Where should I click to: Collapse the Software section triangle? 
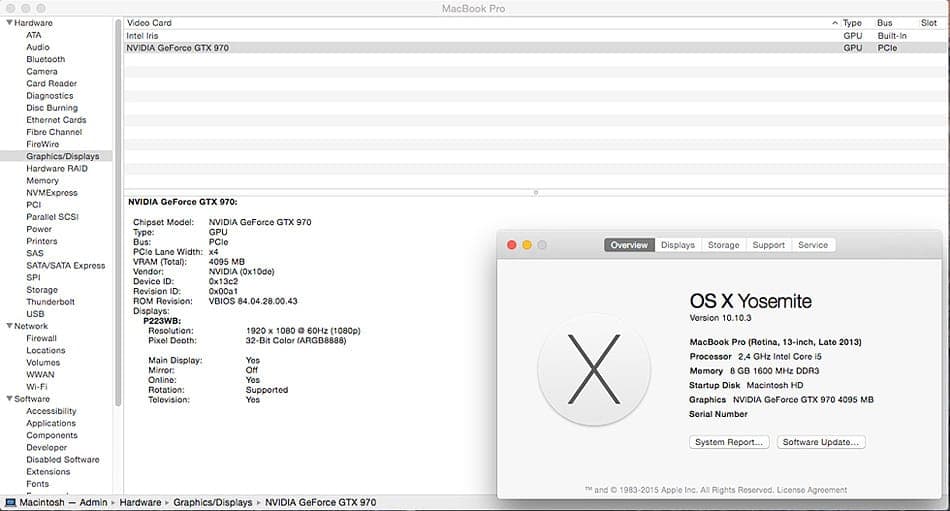(9, 398)
